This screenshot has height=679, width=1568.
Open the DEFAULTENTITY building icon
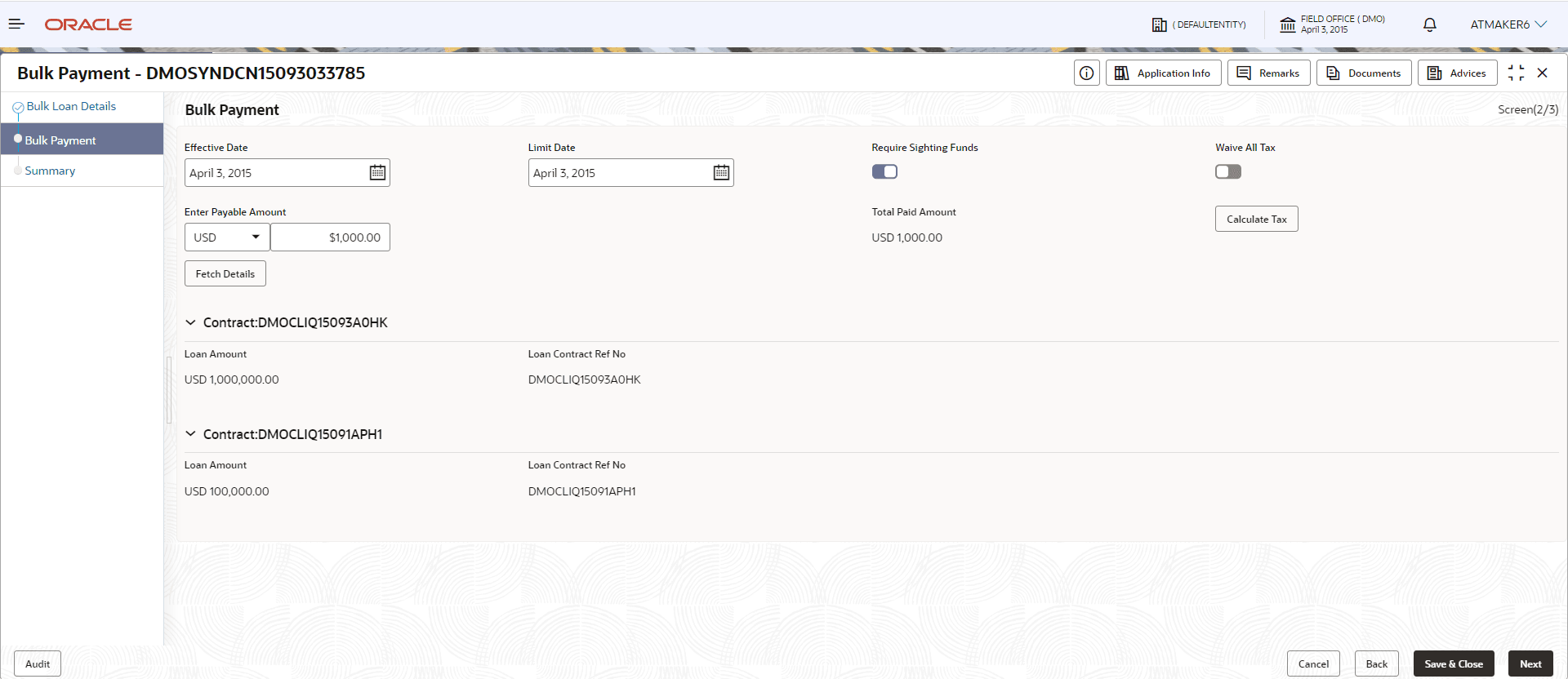(1159, 24)
